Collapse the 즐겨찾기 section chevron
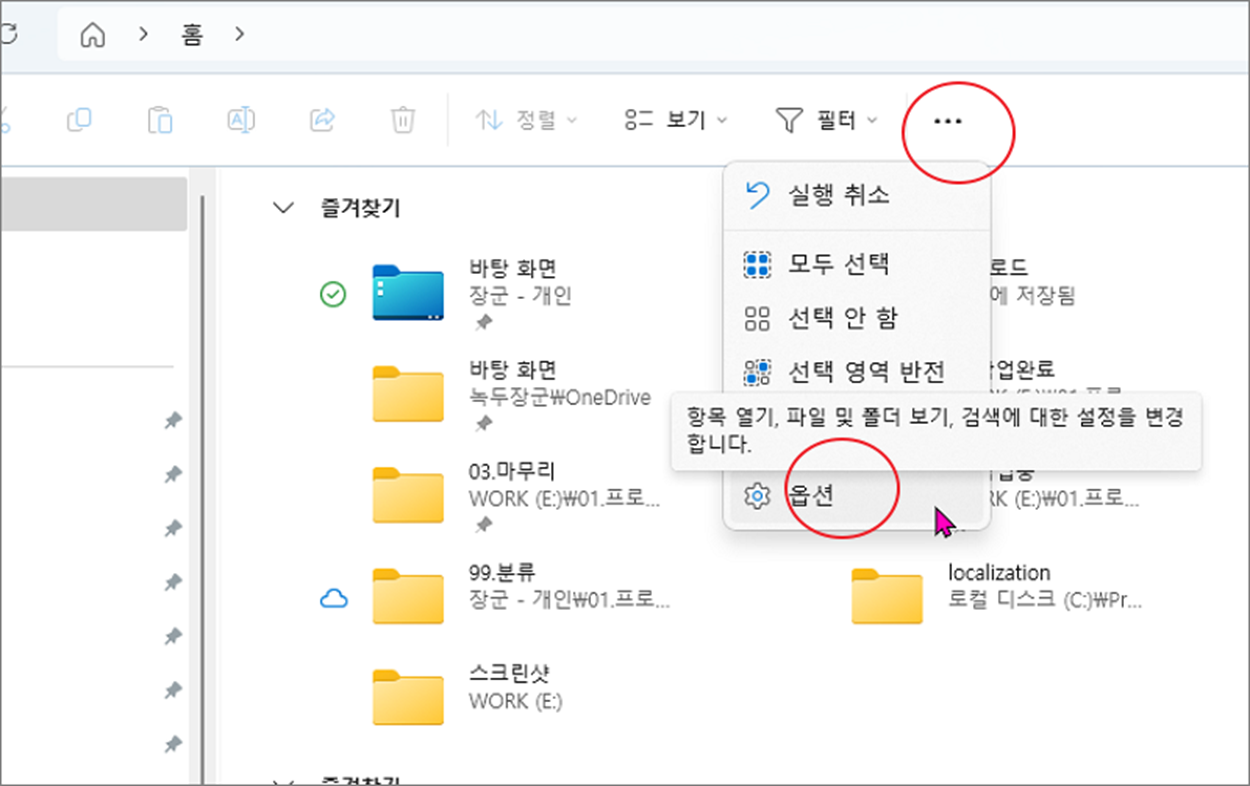 (x=284, y=208)
